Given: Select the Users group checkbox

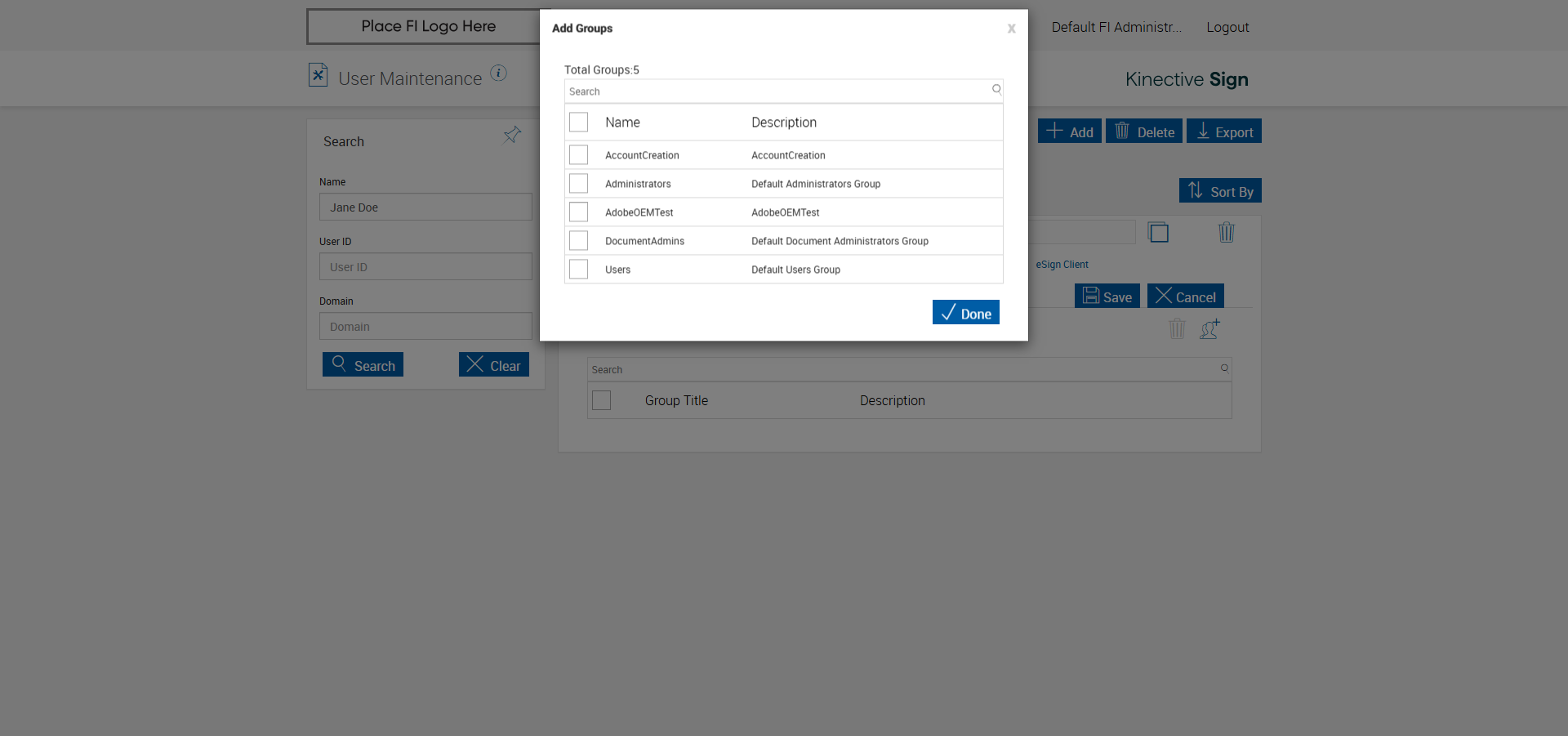Looking at the screenshot, I should [579, 270].
